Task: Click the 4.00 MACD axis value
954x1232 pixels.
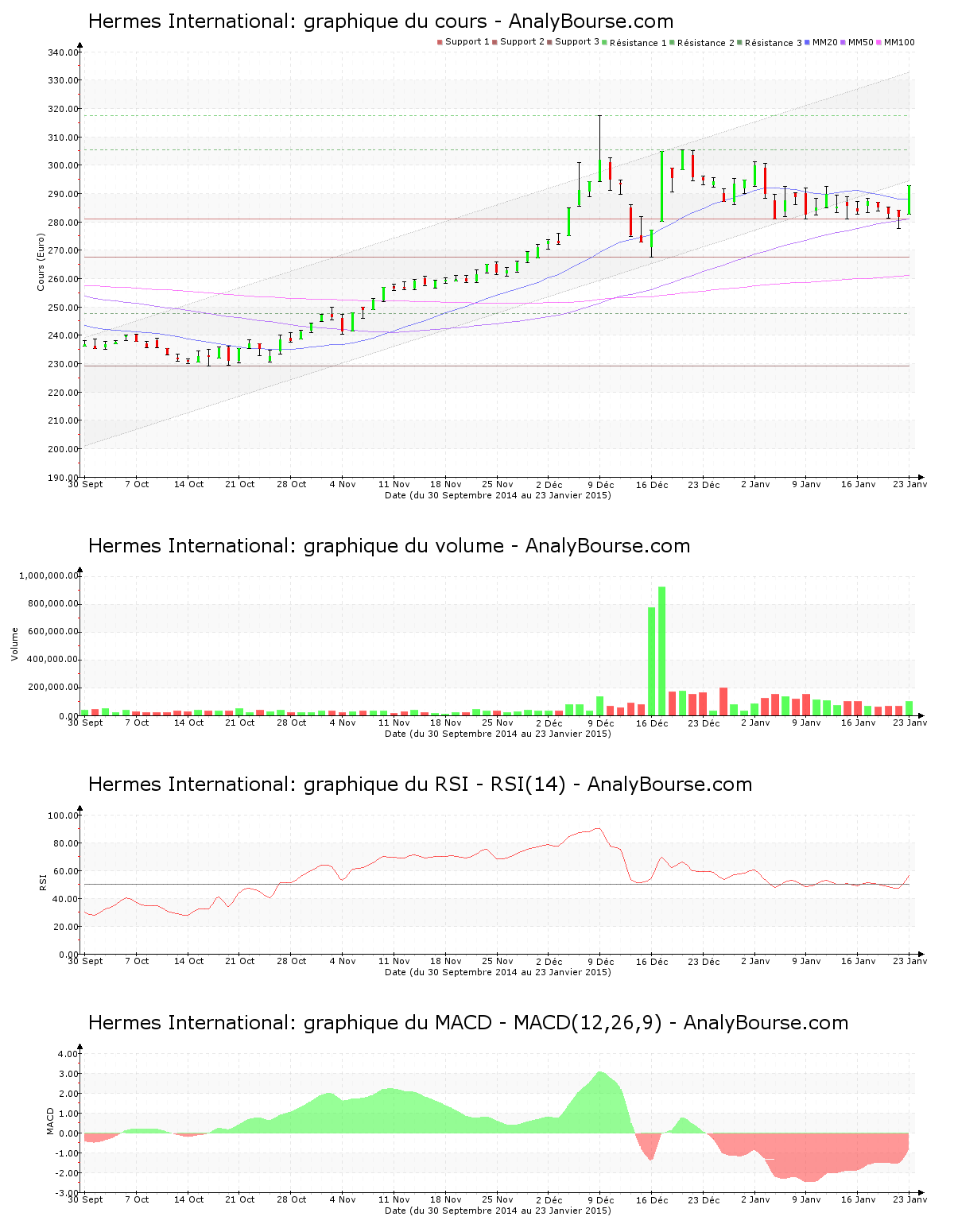Action: click(x=69, y=1054)
